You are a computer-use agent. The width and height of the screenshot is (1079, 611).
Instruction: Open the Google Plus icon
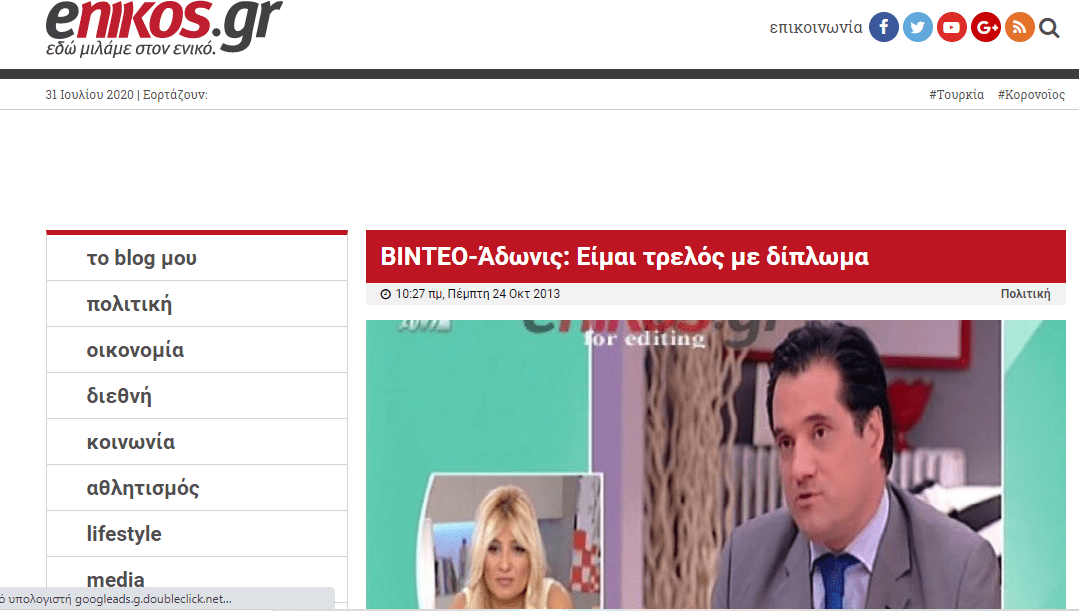pyautogui.click(x=985, y=27)
